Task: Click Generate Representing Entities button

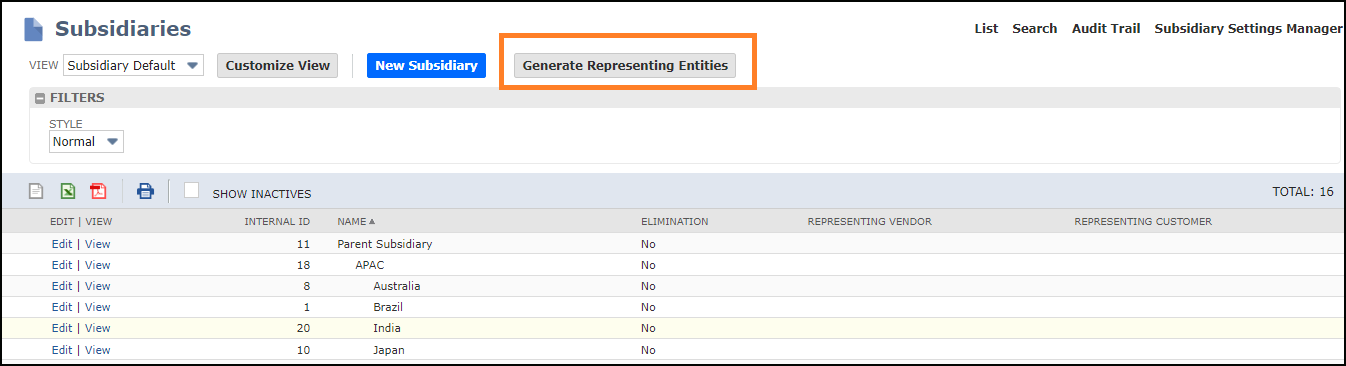Action: pos(625,66)
